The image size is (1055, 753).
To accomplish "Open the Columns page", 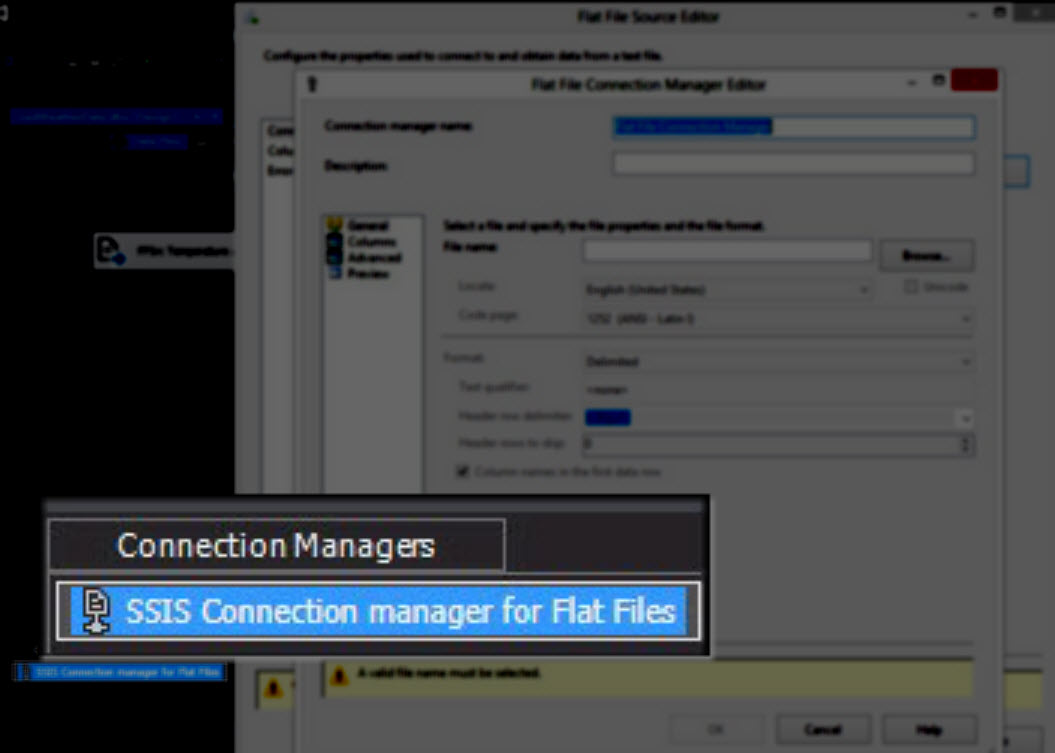I will pos(371,242).
